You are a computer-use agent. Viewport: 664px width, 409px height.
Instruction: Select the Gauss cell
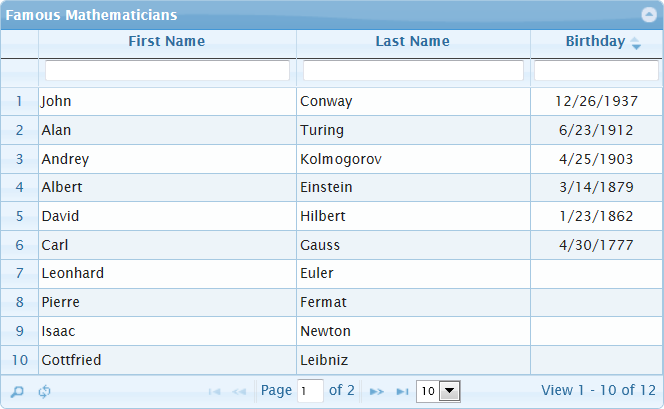(x=413, y=245)
